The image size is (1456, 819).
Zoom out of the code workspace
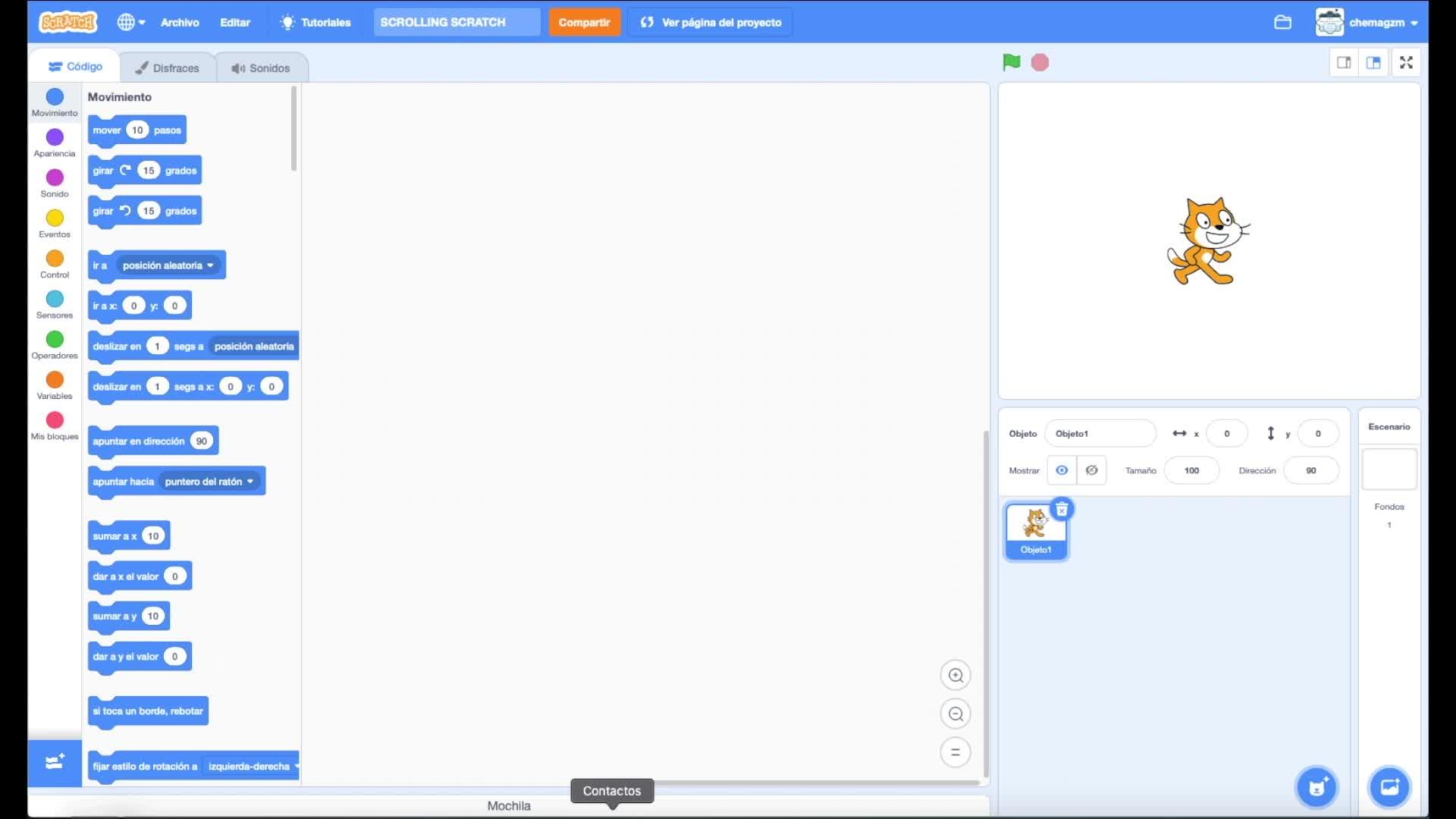point(955,714)
